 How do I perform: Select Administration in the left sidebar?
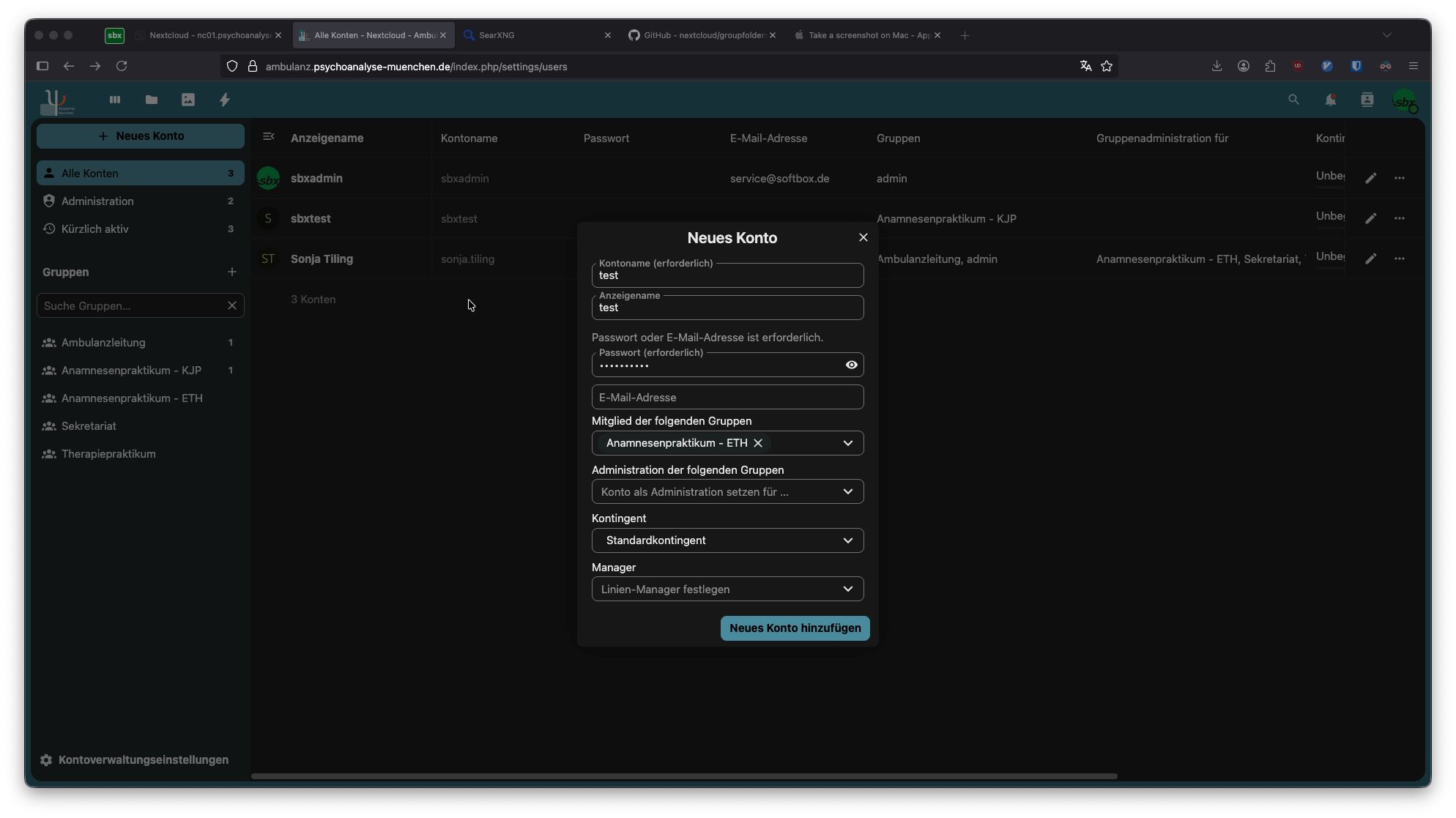point(97,201)
